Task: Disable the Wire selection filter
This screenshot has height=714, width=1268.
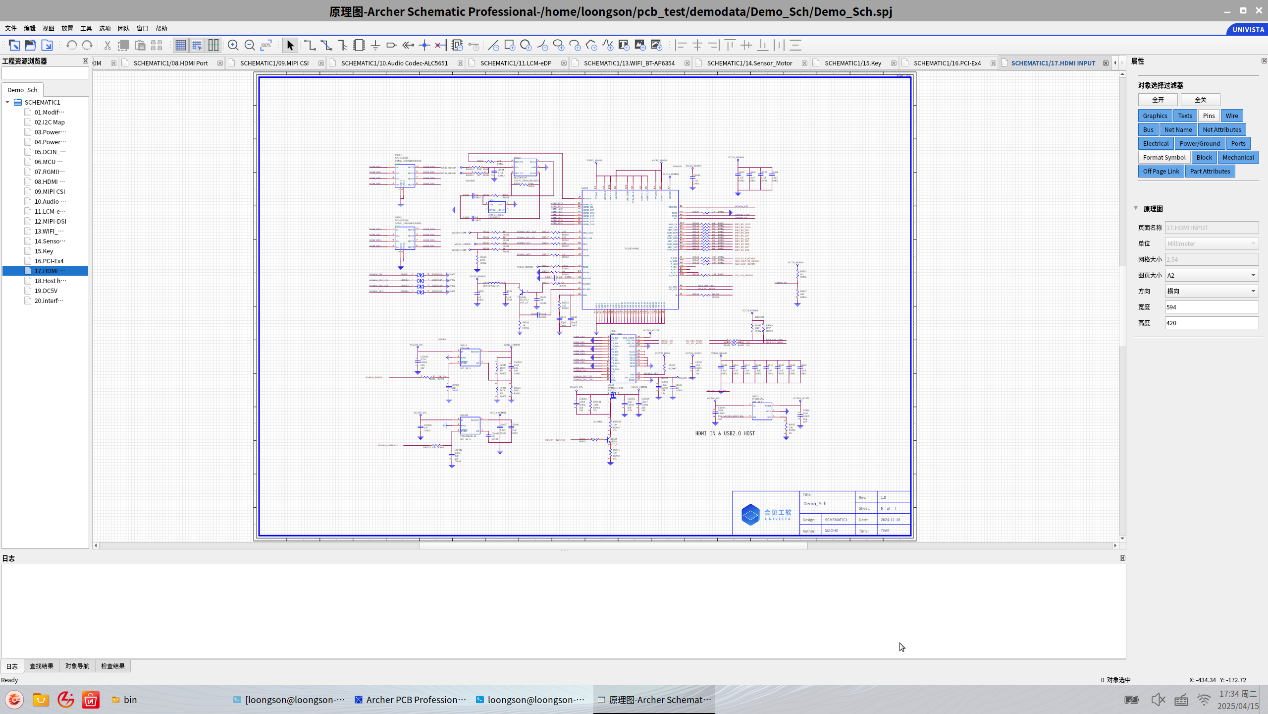Action: coord(1232,116)
